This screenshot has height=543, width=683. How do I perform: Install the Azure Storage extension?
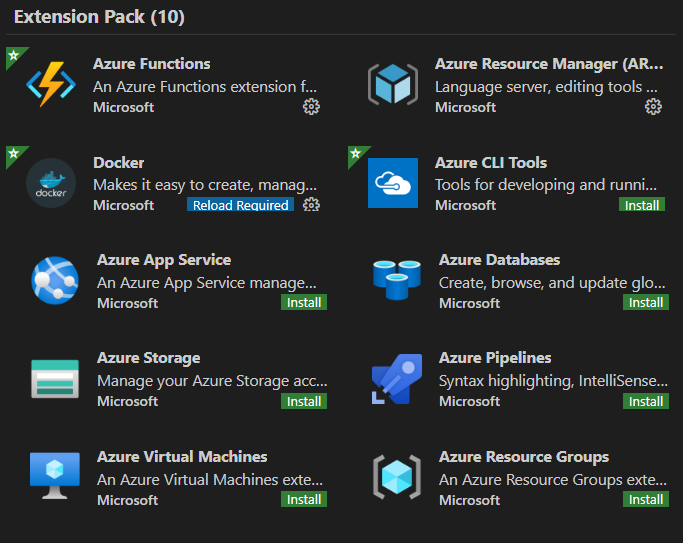click(304, 401)
